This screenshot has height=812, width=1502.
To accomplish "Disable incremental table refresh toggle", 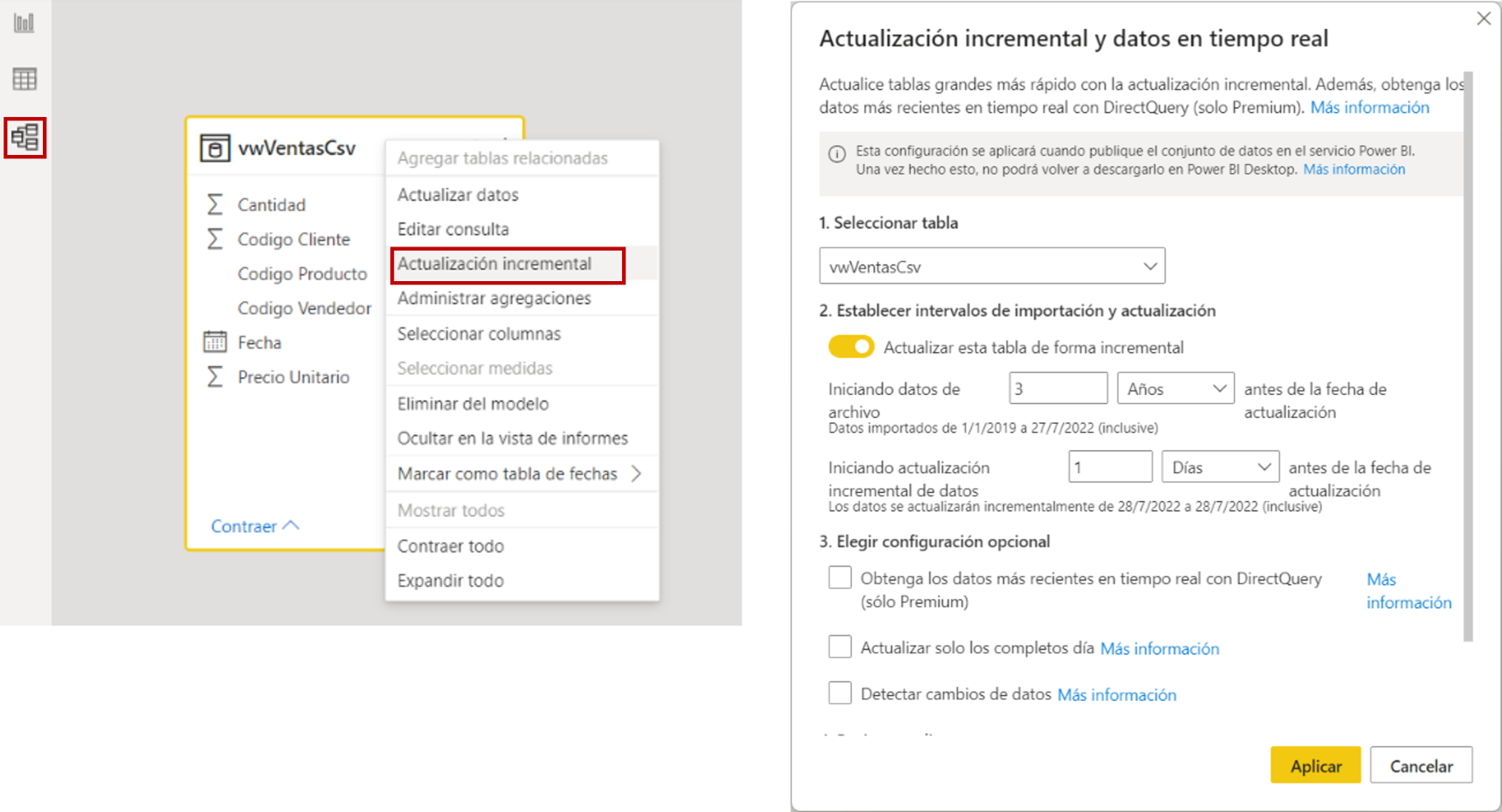I will [850, 346].
